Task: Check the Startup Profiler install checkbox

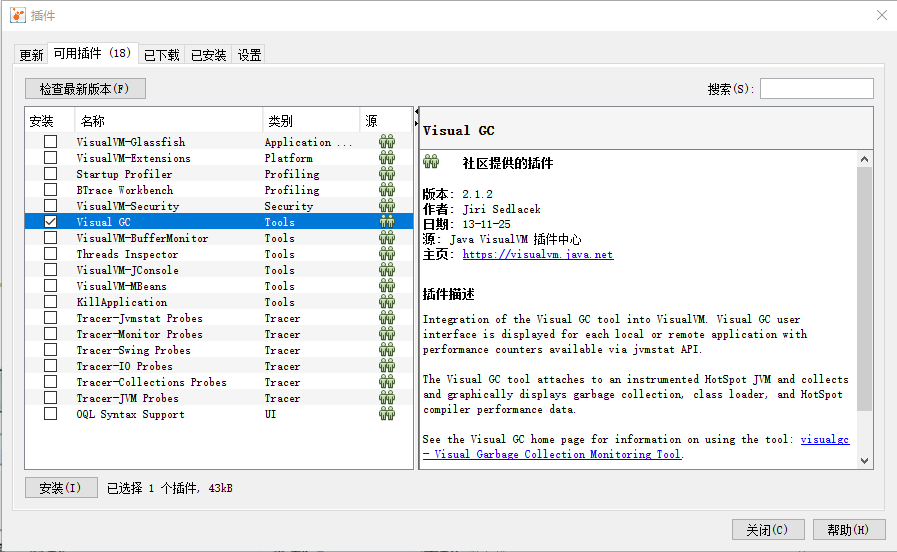Action: (x=50, y=173)
